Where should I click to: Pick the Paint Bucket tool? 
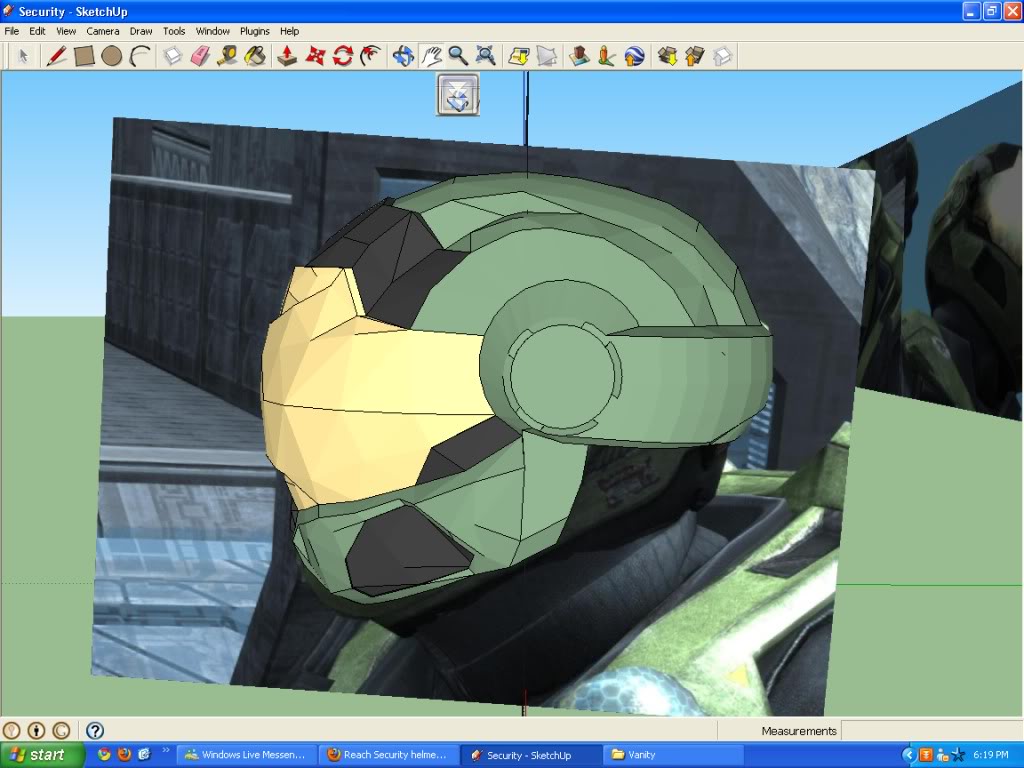click(x=255, y=56)
